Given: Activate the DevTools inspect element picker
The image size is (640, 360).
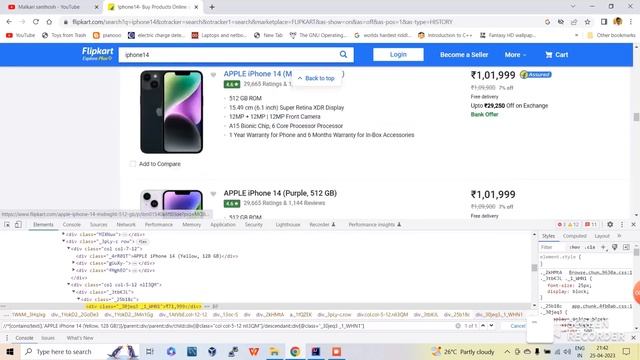Looking at the screenshot, I should click(7, 224).
